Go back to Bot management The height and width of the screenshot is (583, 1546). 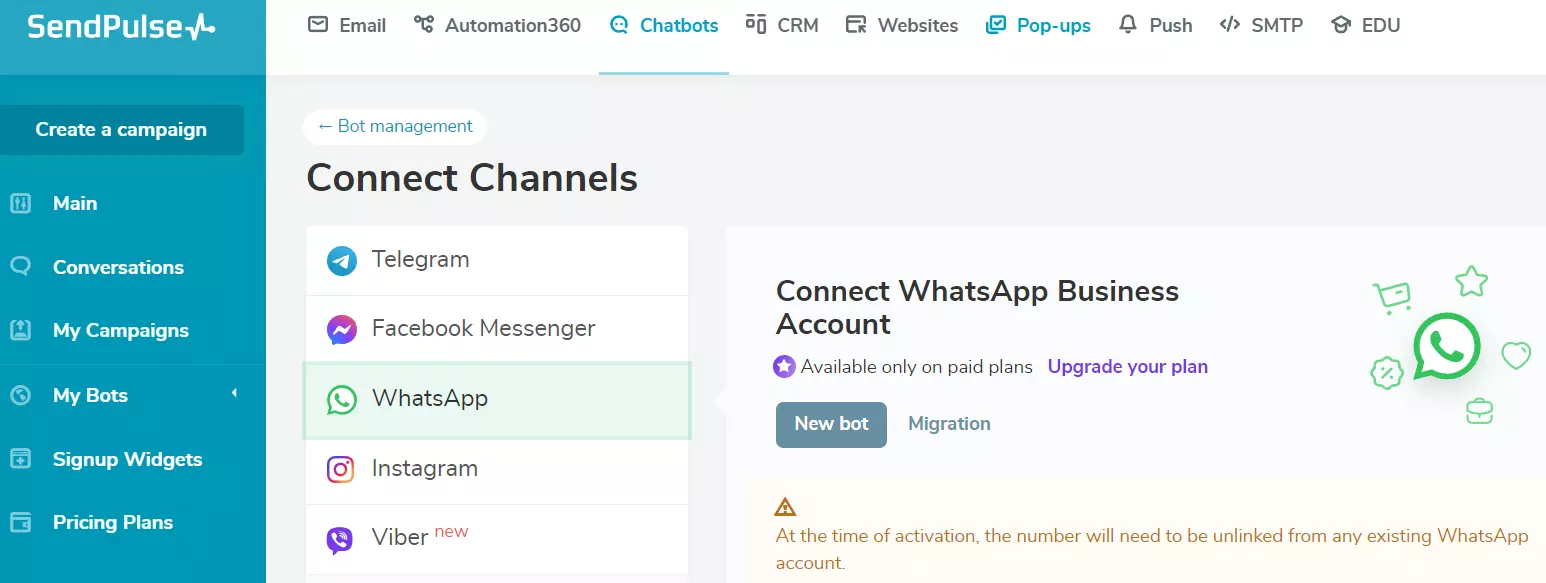click(x=395, y=126)
